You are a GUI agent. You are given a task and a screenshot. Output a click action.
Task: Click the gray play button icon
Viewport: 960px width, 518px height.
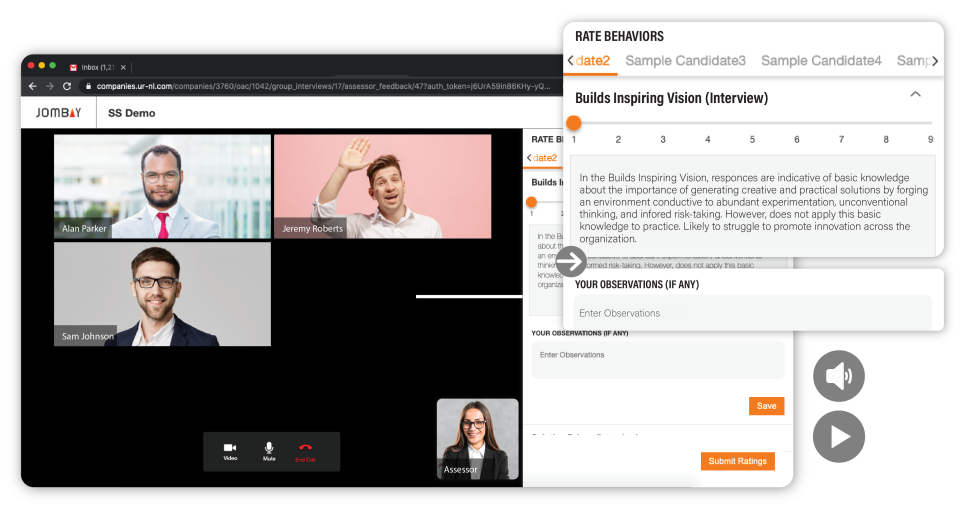(839, 437)
